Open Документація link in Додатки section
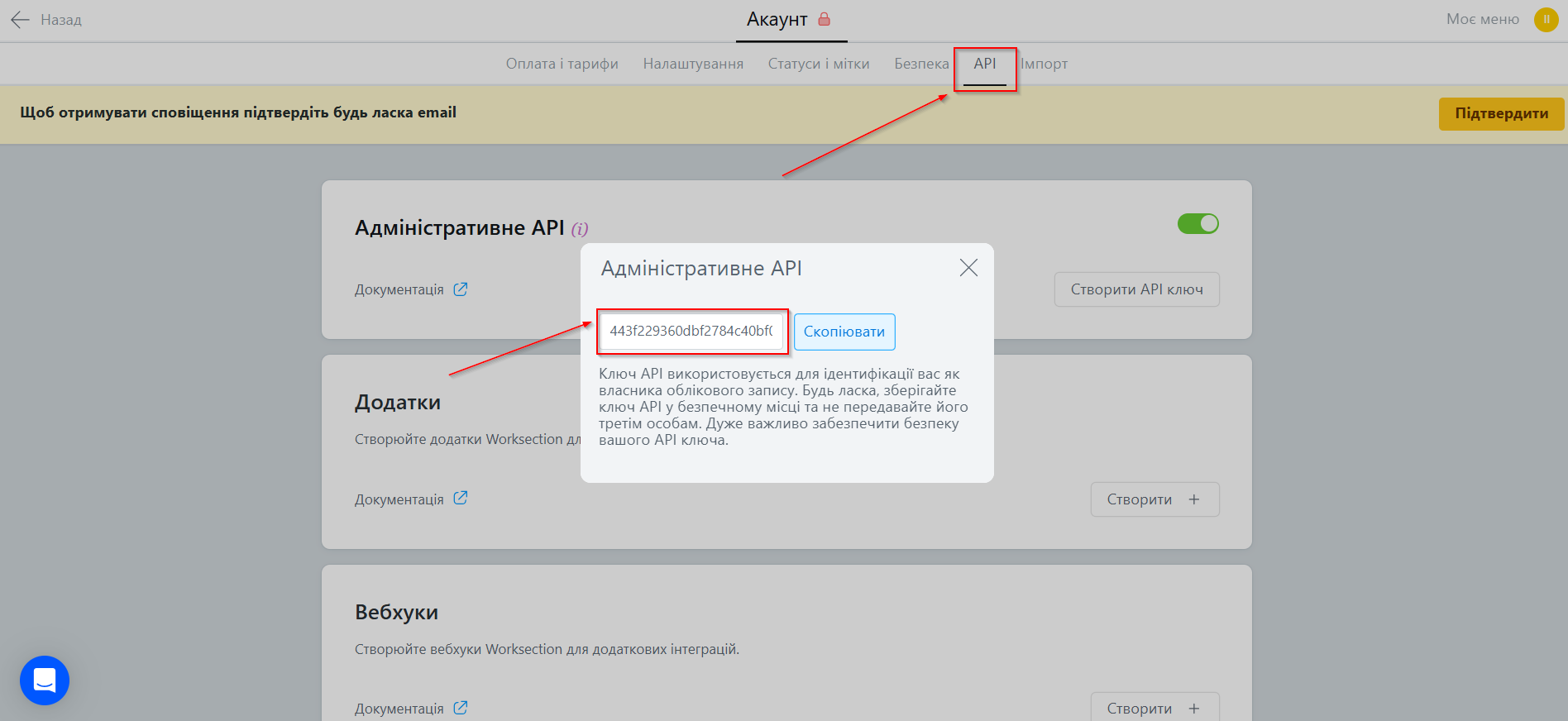 tap(399, 499)
